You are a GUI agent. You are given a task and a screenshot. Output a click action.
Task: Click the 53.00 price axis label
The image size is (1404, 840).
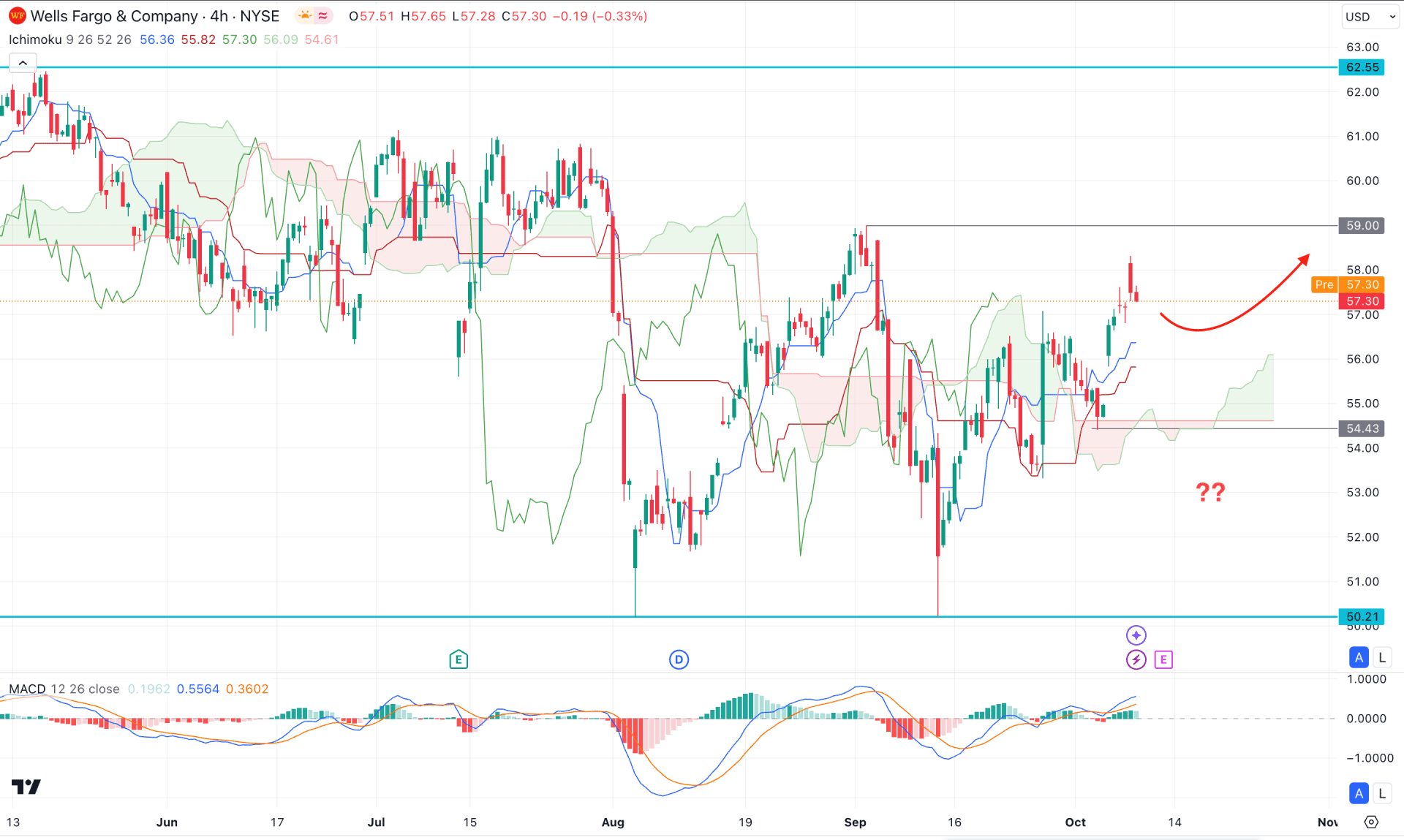[1362, 492]
